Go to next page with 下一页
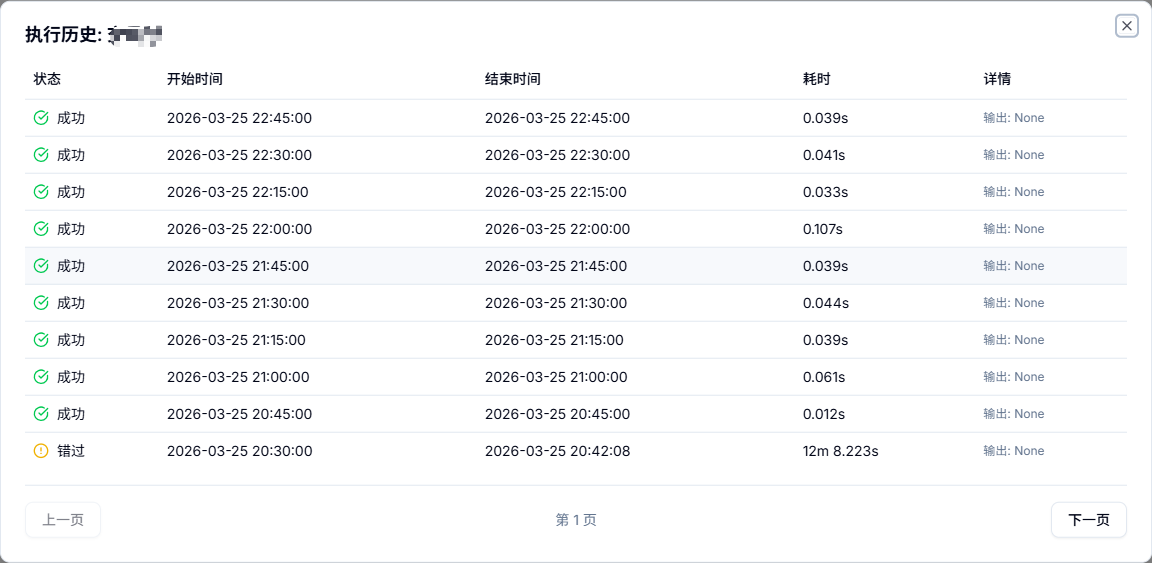The height and width of the screenshot is (563, 1152). tap(1088, 520)
